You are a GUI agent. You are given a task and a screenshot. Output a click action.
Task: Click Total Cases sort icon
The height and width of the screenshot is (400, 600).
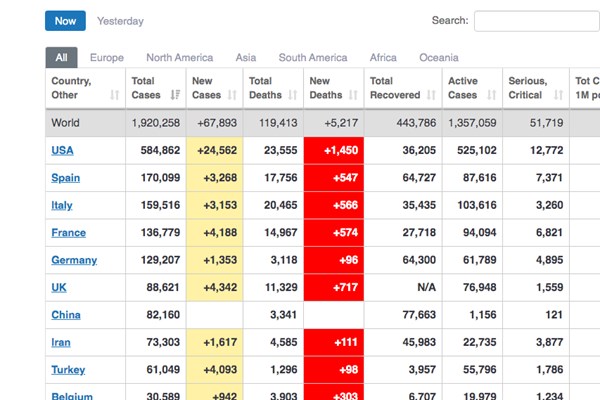(x=175, y=95)
